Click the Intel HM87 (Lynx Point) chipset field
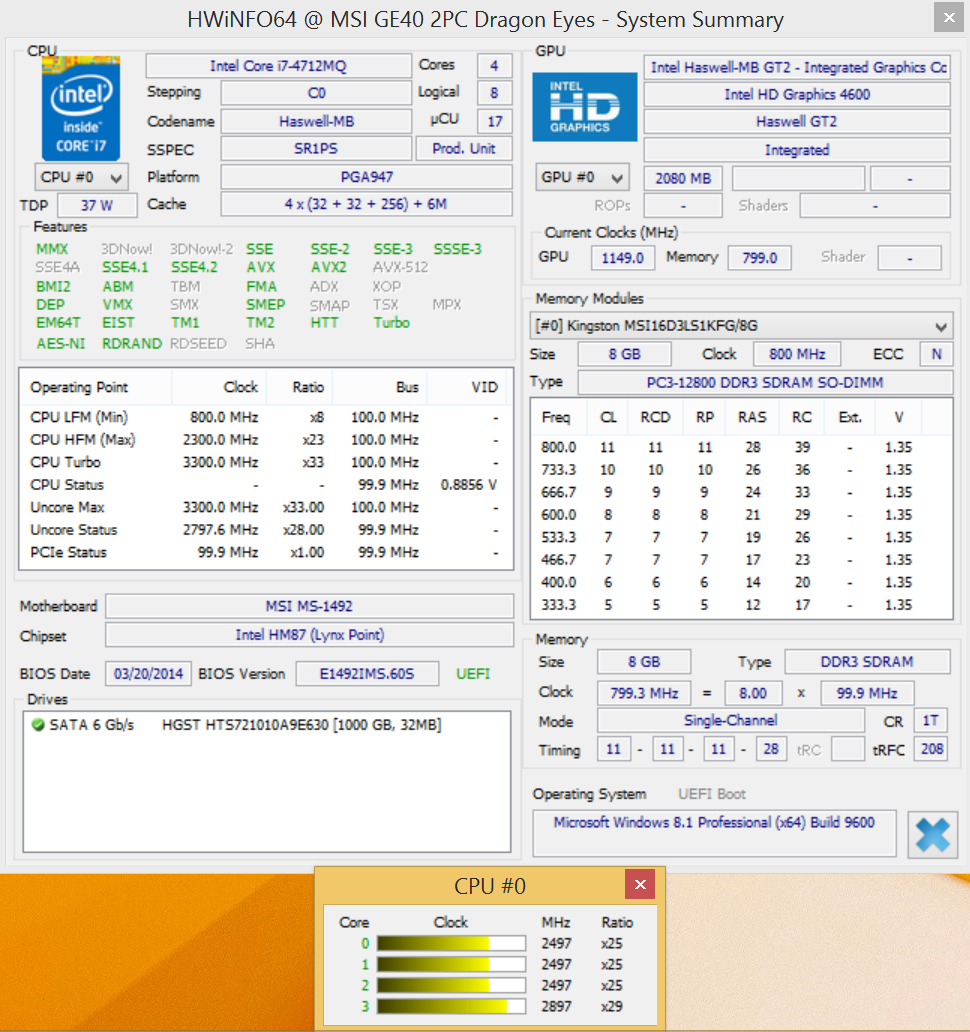 [x=309, y=635]
